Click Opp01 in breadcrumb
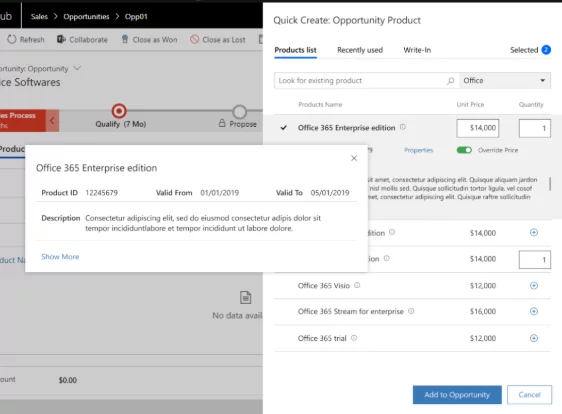The width and height of the screenshot is (562, 414). click(x=136, y=16)
